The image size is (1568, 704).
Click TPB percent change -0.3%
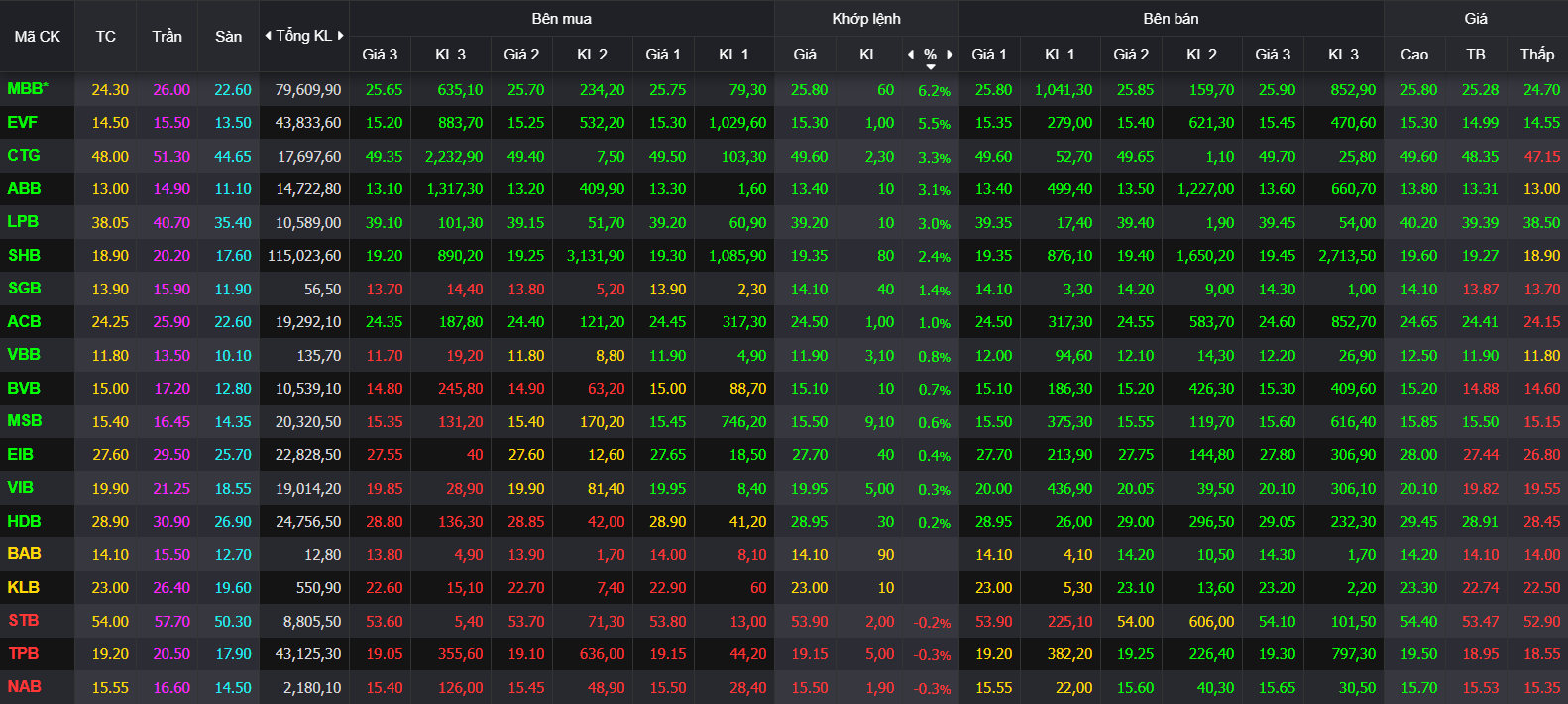point(932,655)
